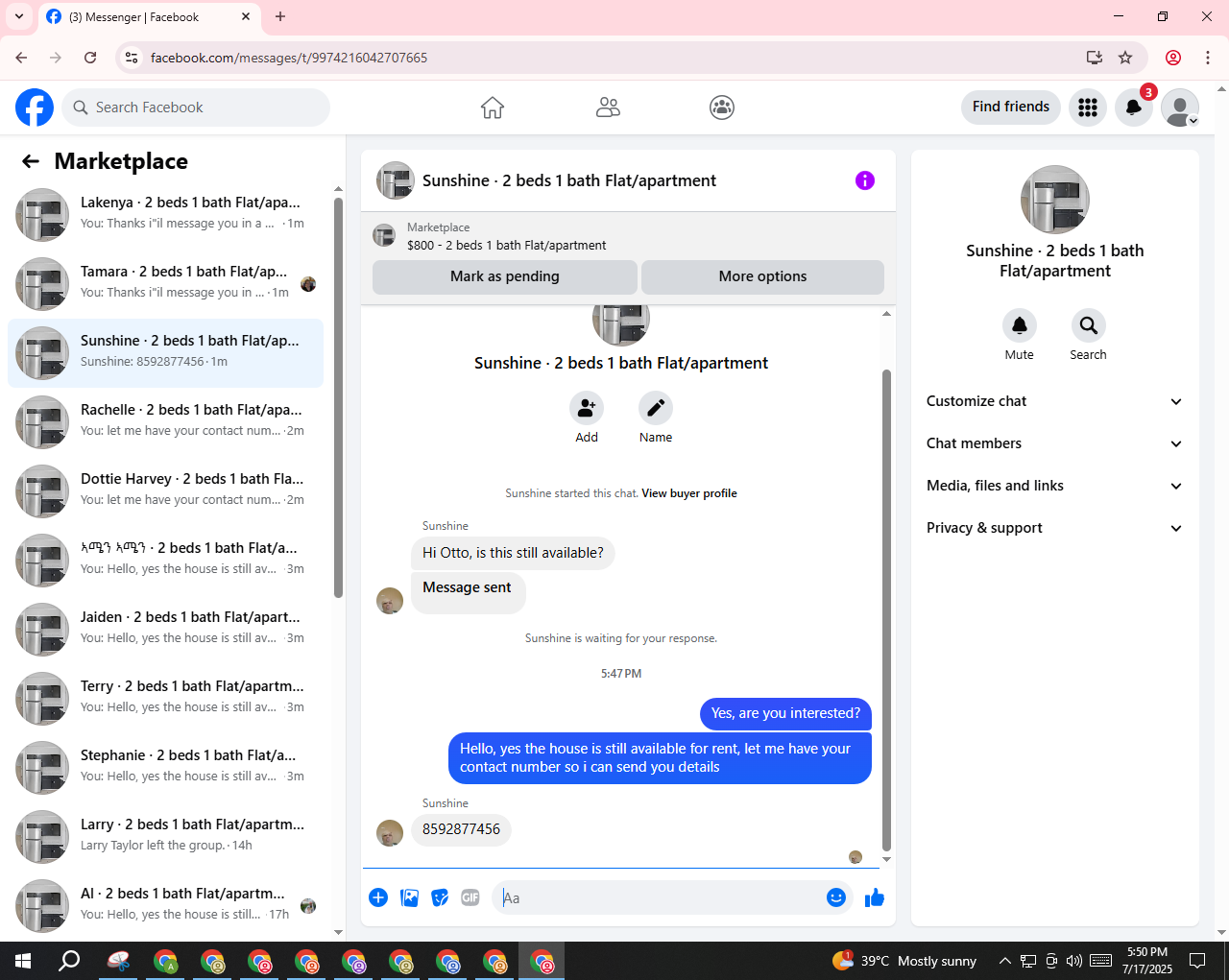Image resolution: width=1229 pixels, height=980 pixels.
Task: Open Lakenya conversation
Action: click(165, 215)
